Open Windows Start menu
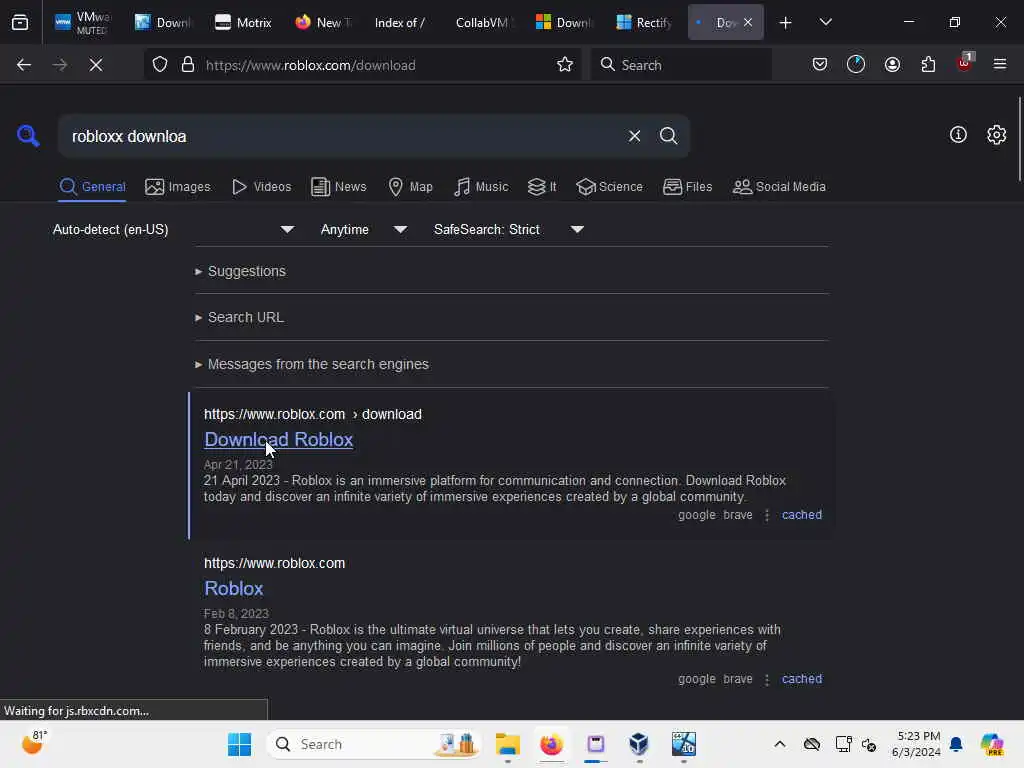The width and height of the screenshot is (1024, 768). (x=239, y=744)
